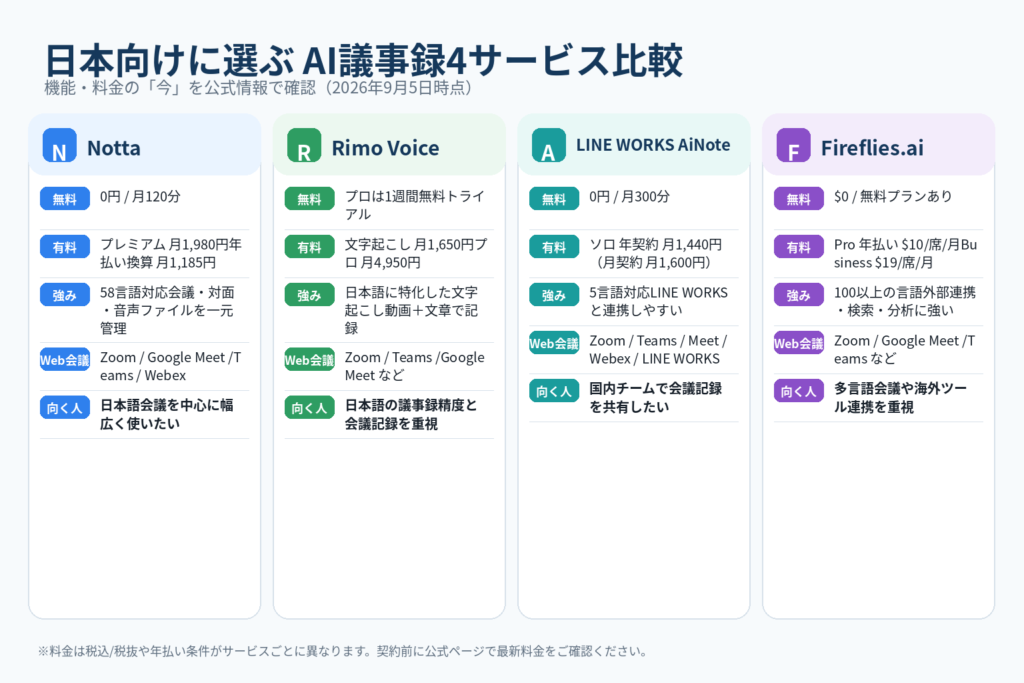Viewport: 1024px width, 683px height.
Task: Click the teal Web会議 badge in LINE WORKS AiNote card
Action: pos(554,343)
